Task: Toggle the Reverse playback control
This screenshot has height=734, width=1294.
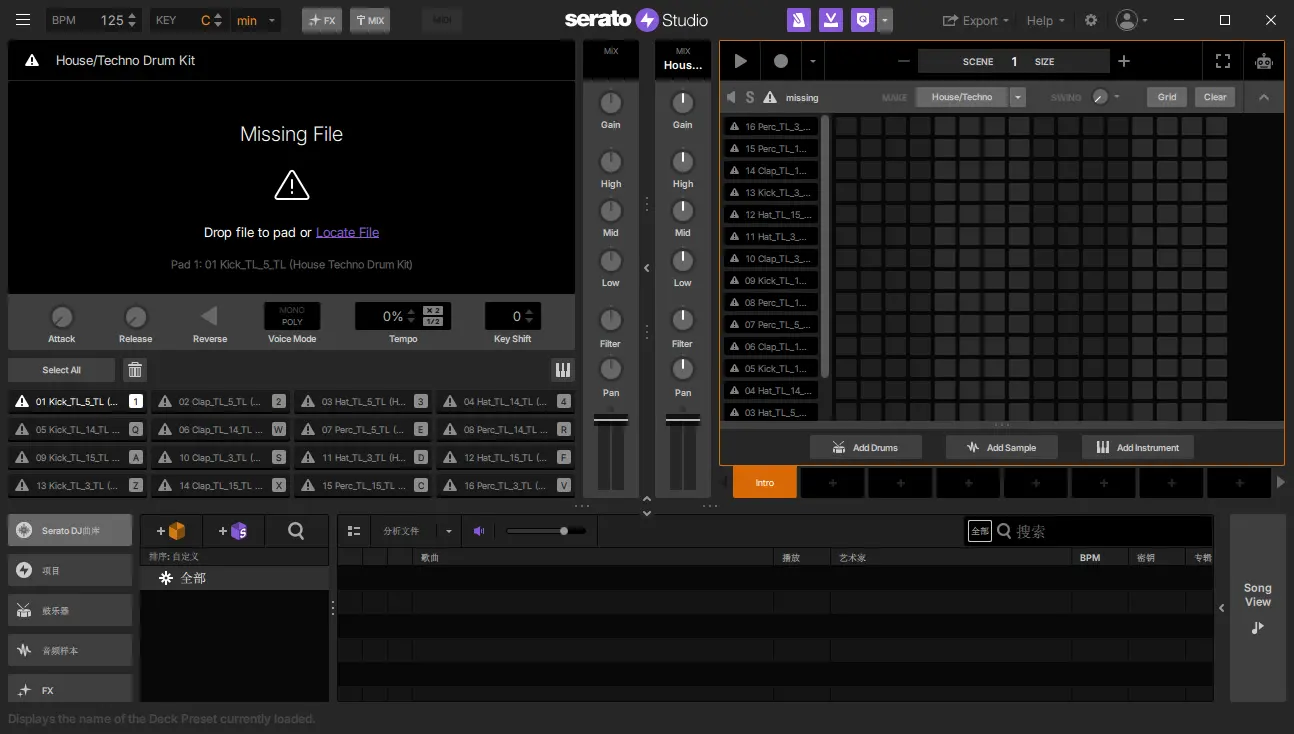Action: click(209, 316)
